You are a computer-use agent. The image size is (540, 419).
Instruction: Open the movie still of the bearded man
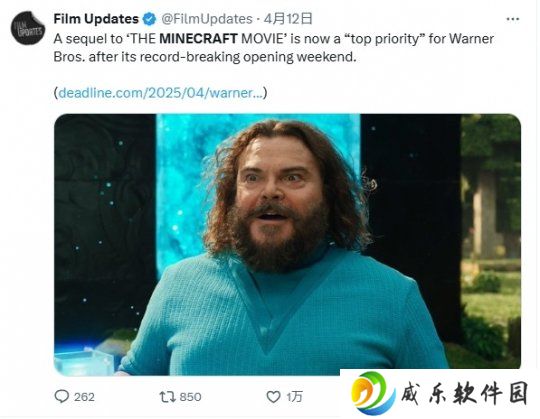point(287,244)
